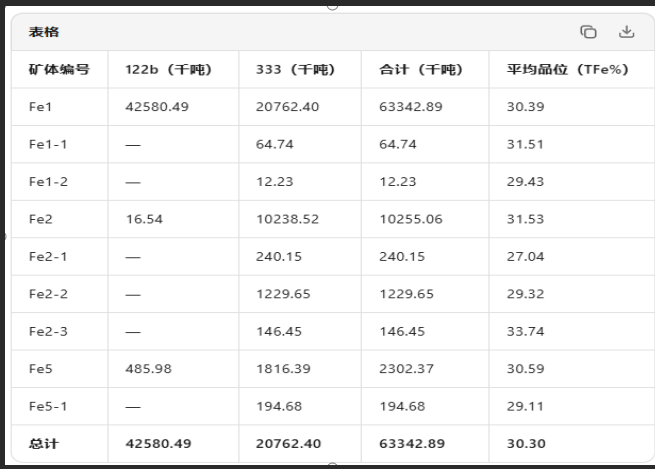Click the 合计（千吨） column header
655x469 pixels.
421,69
